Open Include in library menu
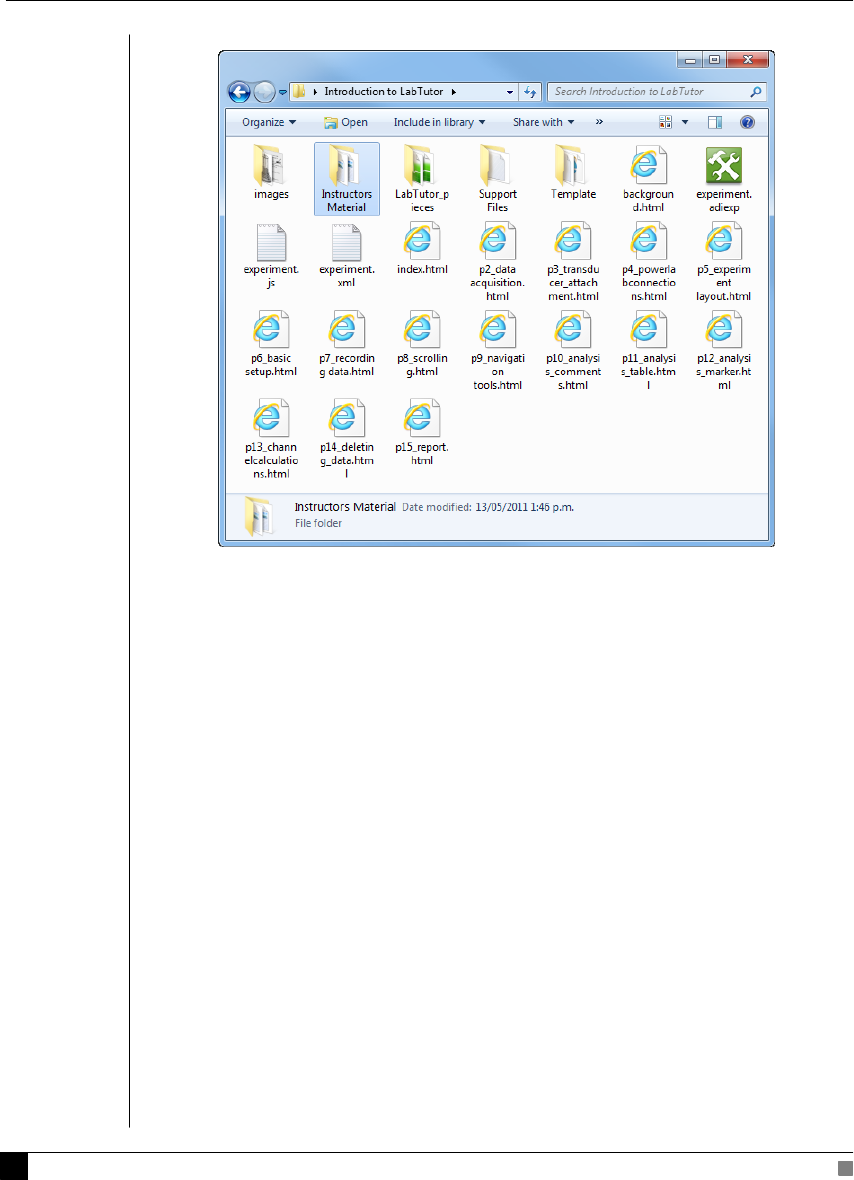 [439, 122]
